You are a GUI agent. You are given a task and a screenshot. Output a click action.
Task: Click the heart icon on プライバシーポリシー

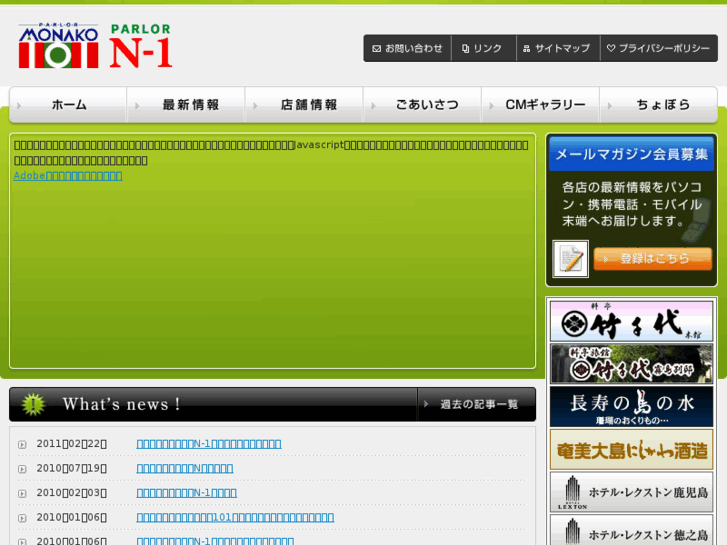611,48
